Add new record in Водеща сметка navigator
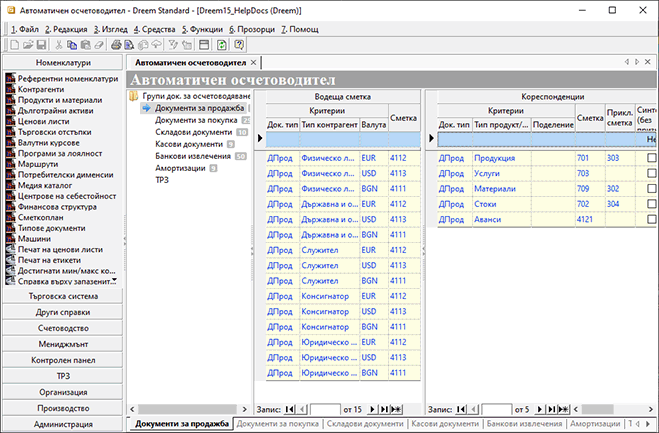The width and height of the screenshot is (659, 433). 396,409
